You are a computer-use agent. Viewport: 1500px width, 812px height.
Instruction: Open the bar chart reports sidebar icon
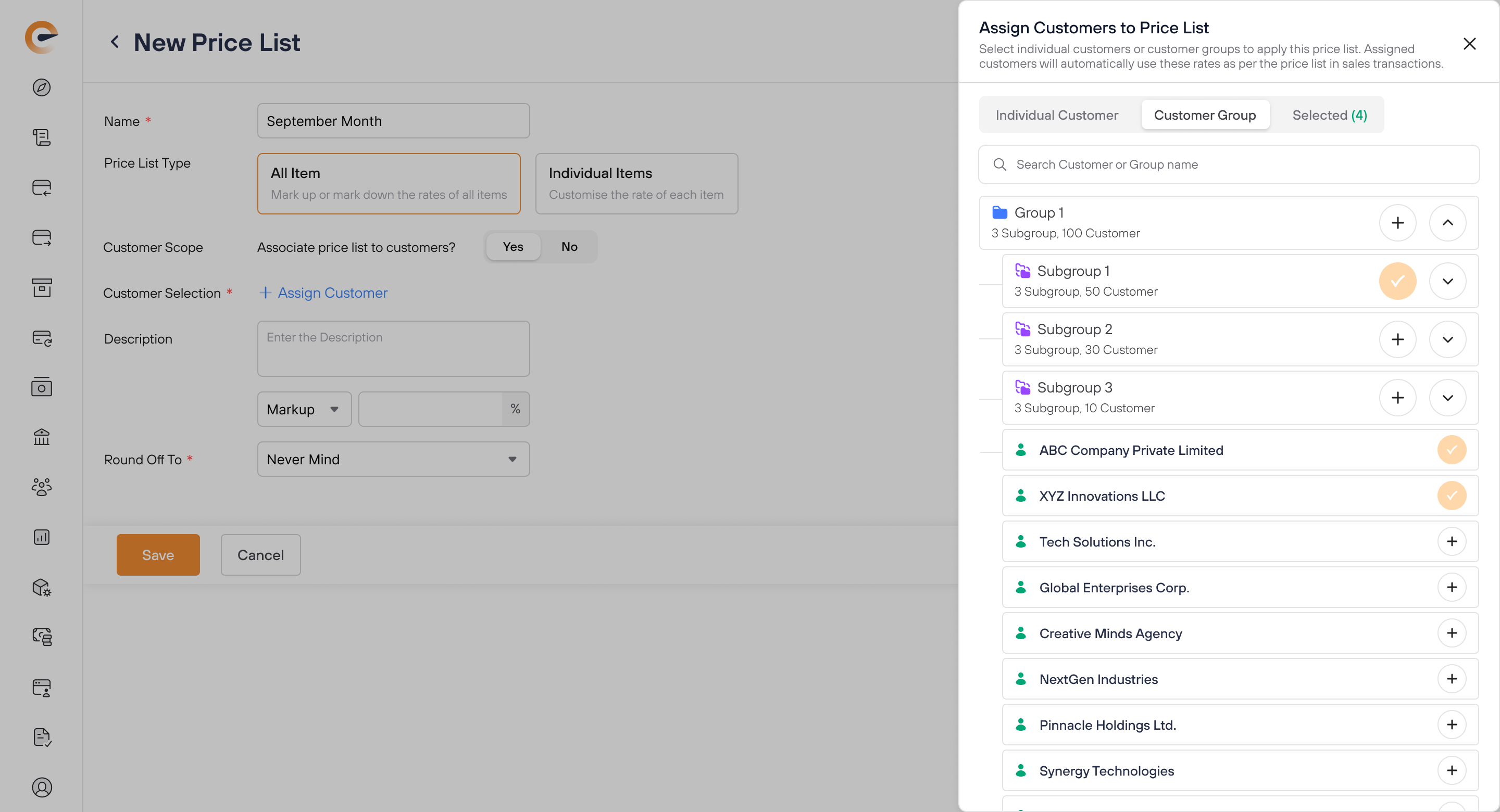41,537
